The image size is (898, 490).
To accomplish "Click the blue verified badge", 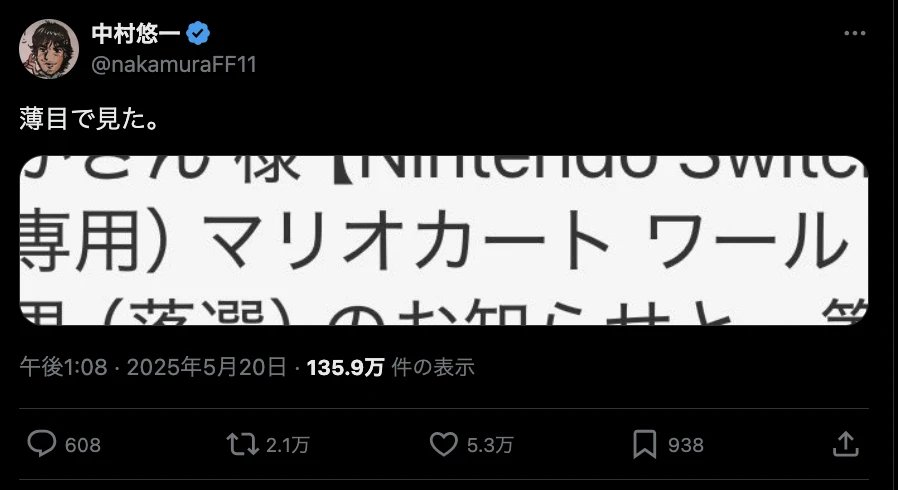I will (198, 34).
